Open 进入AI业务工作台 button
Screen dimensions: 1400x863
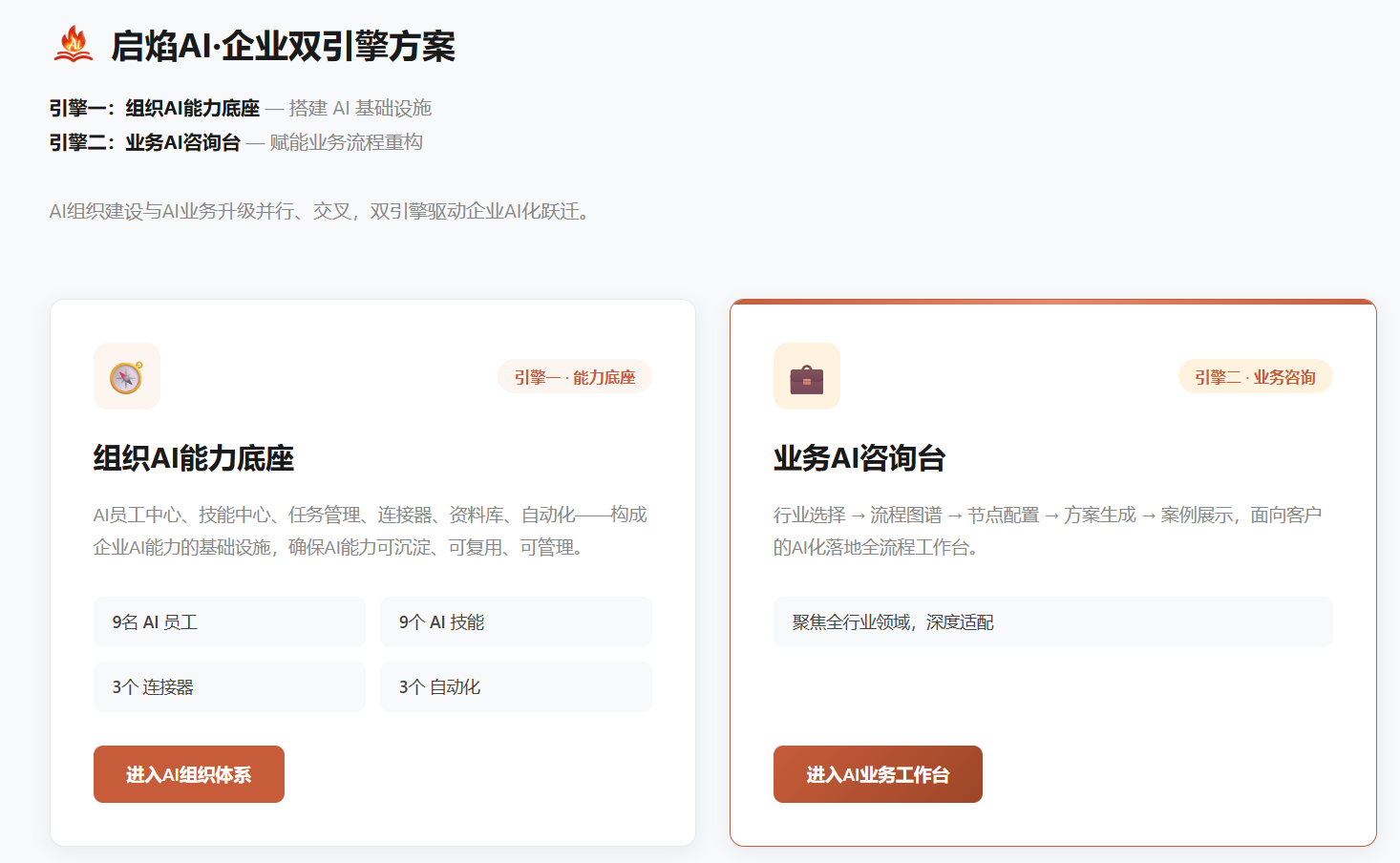click(878, 774)
